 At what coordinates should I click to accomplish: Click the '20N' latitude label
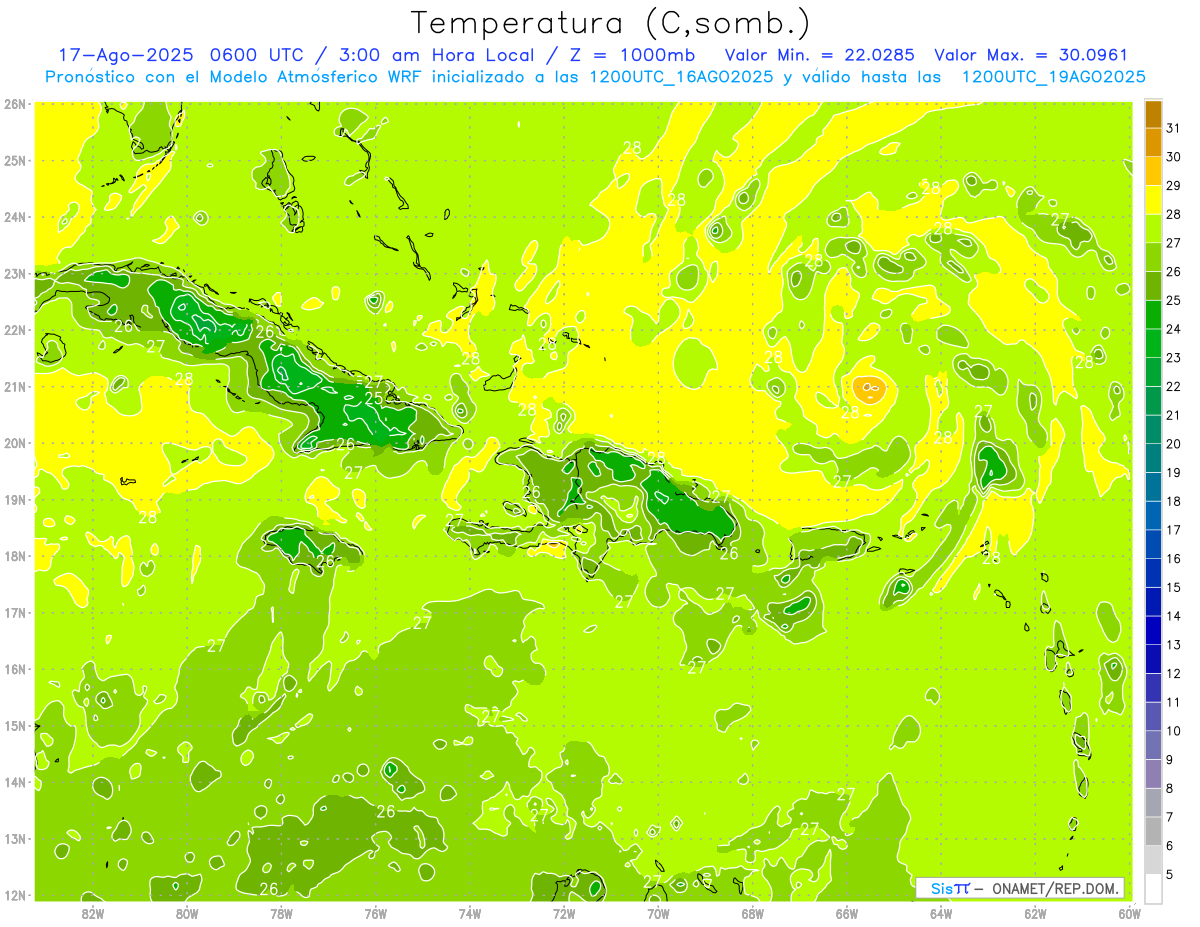pyautogui.click(x=16, y=443)
